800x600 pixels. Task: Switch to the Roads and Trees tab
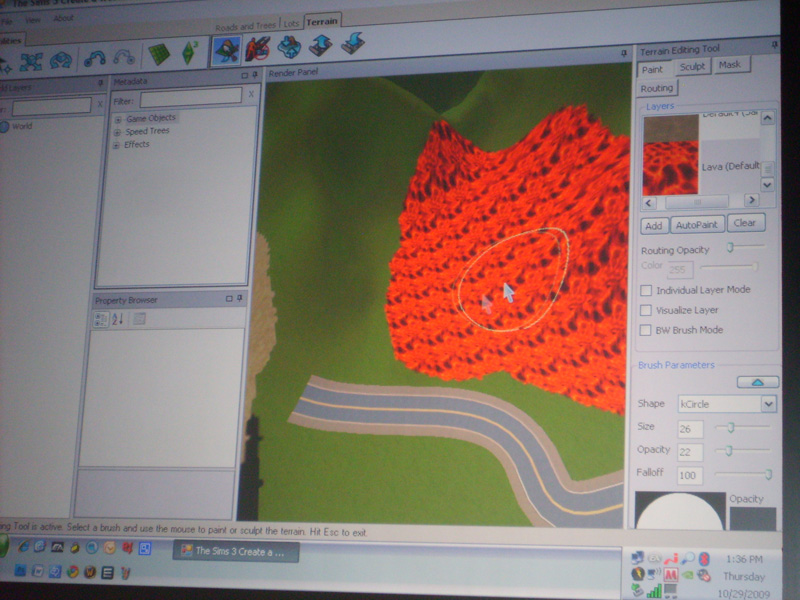[245, 26]
